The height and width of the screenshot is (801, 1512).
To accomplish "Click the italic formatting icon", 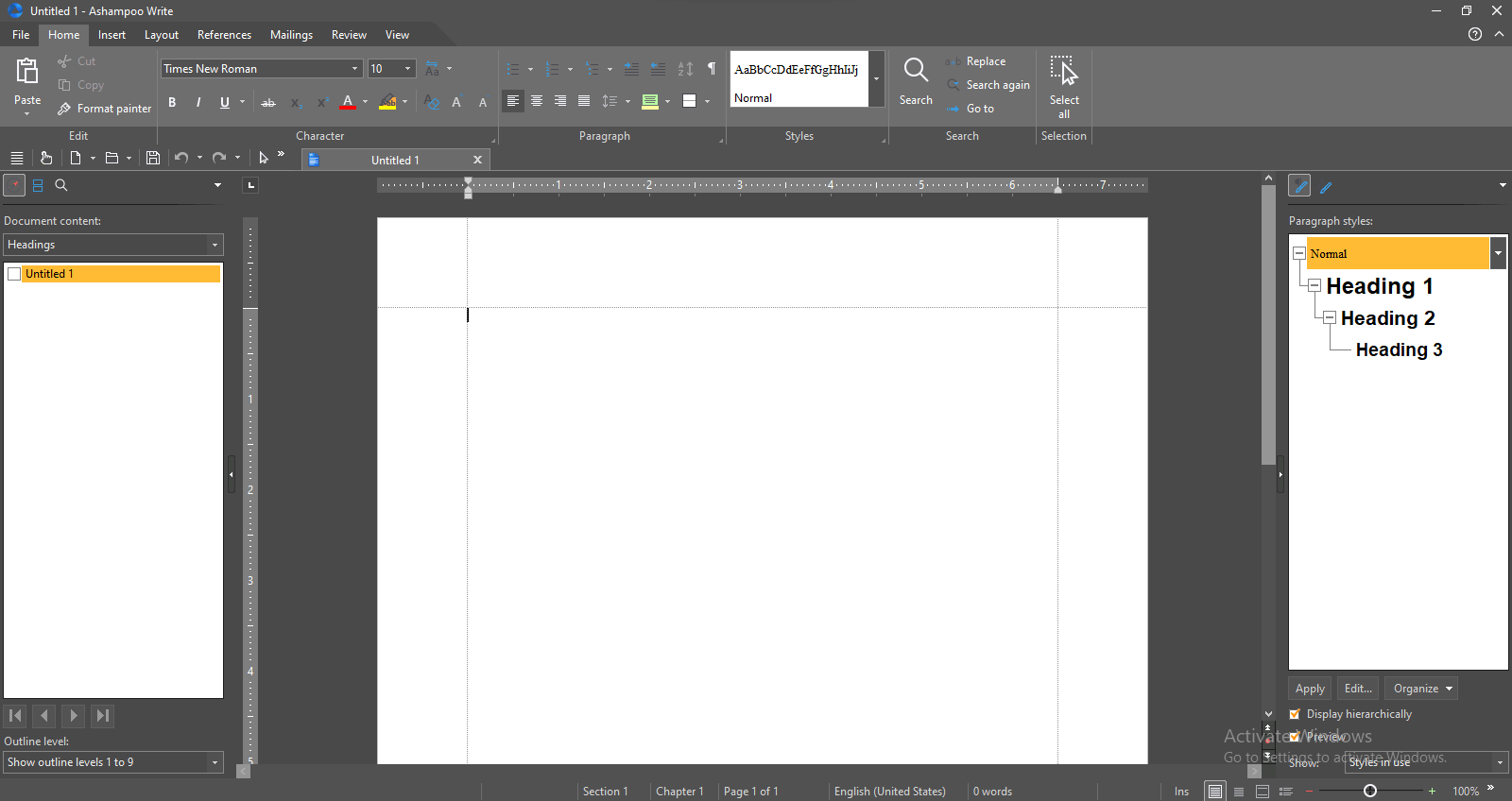I will click(198, 102).
